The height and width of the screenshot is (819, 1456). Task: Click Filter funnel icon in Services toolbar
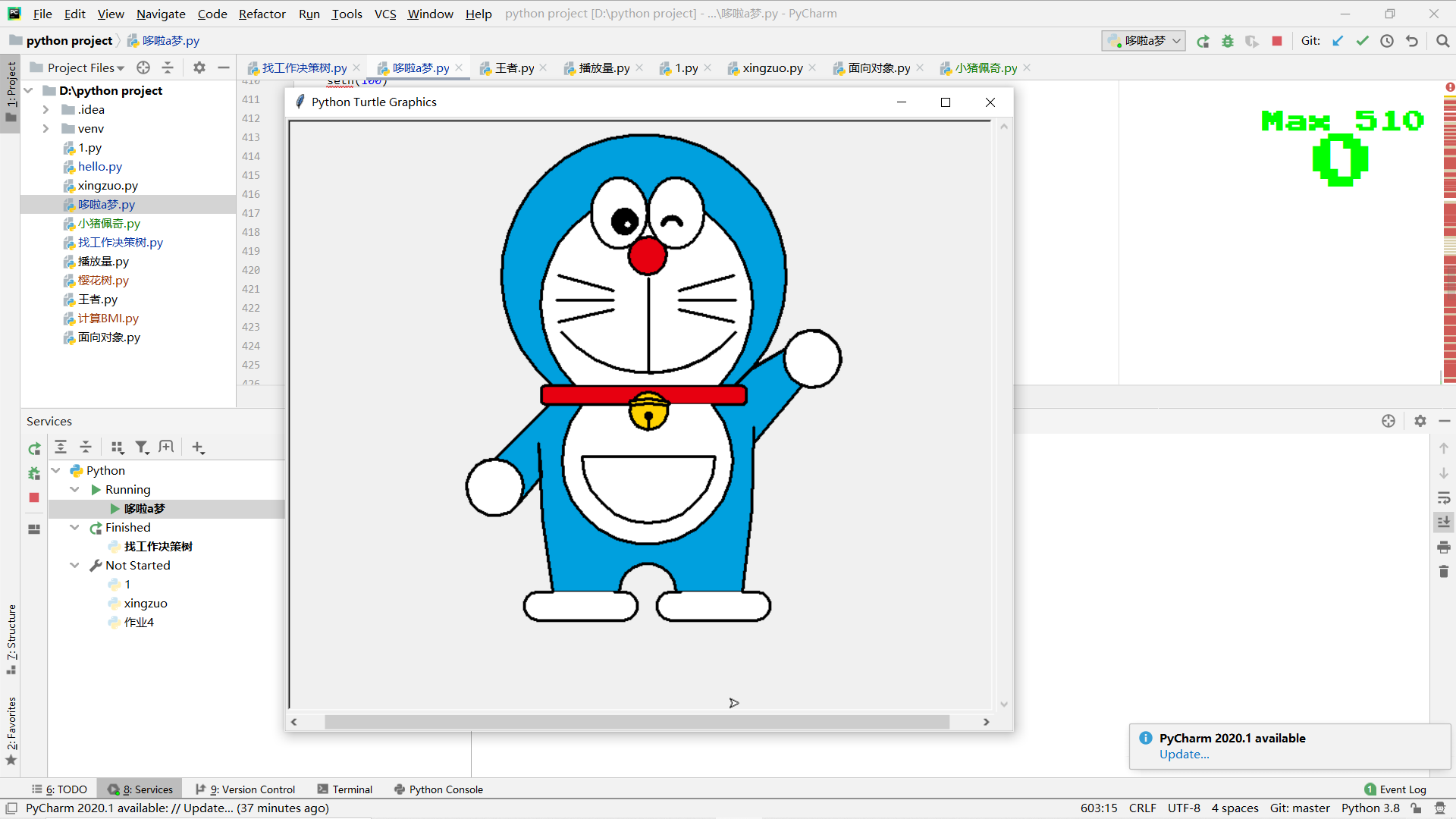pyautogui.click(x=142, y=447)
